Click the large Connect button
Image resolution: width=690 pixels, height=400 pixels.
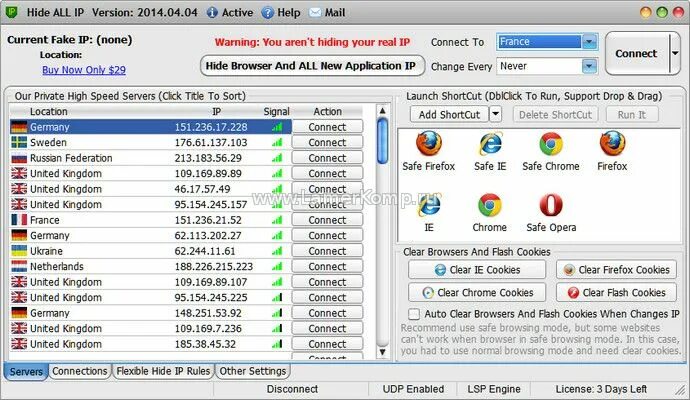point(636,53)
